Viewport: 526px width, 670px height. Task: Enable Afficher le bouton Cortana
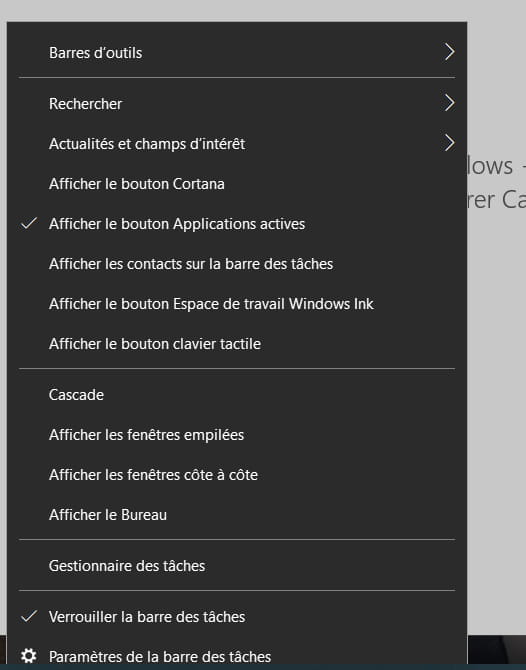pos(237,184)
